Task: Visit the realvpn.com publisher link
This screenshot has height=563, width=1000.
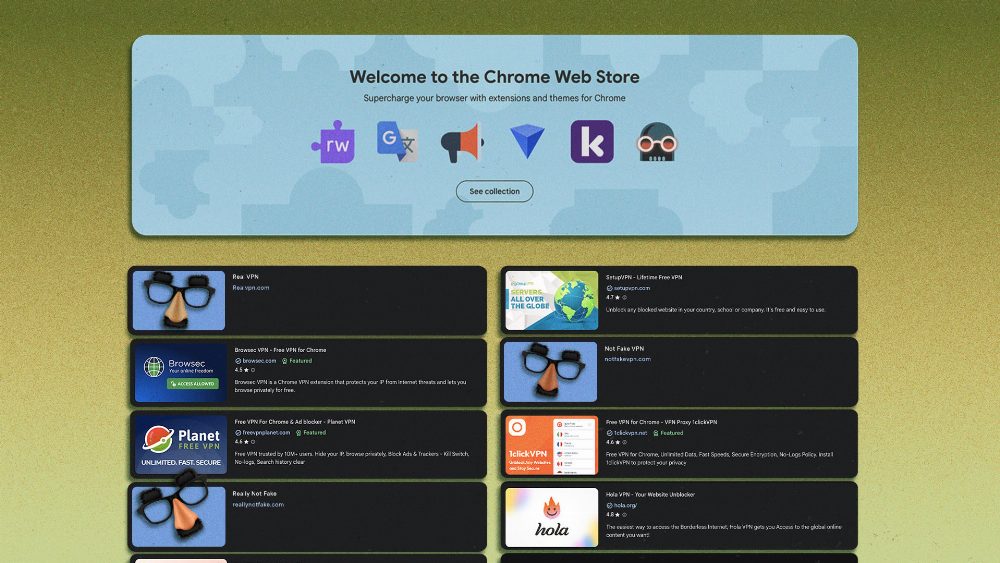Action: 251,288
